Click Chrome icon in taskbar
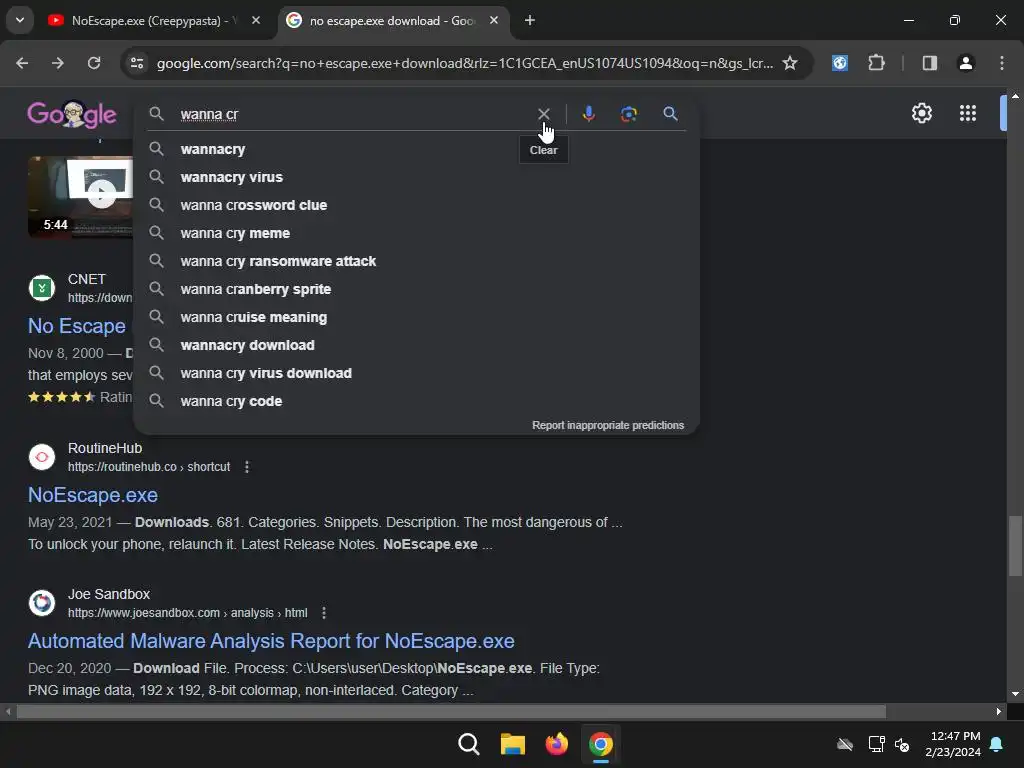1024x768 pixels. point(600,744)
